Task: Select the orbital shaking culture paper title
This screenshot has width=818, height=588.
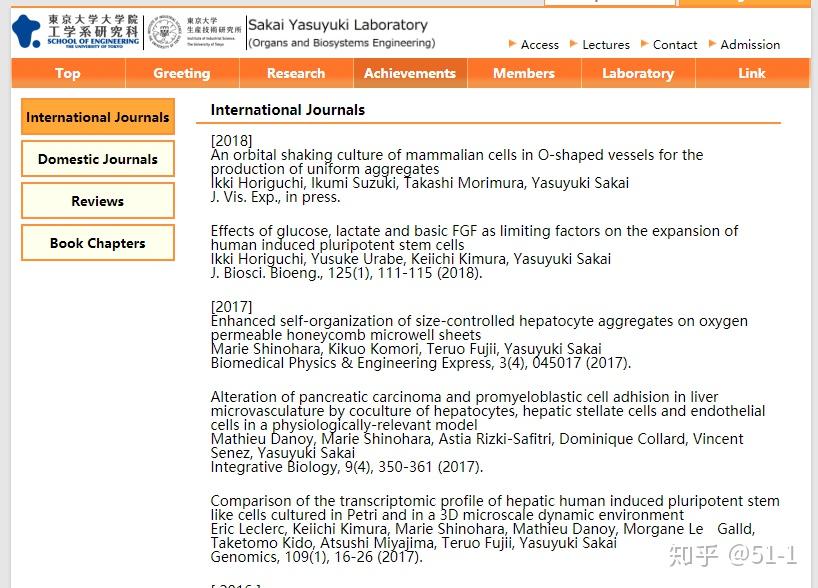Action: (x=457, y=162)
